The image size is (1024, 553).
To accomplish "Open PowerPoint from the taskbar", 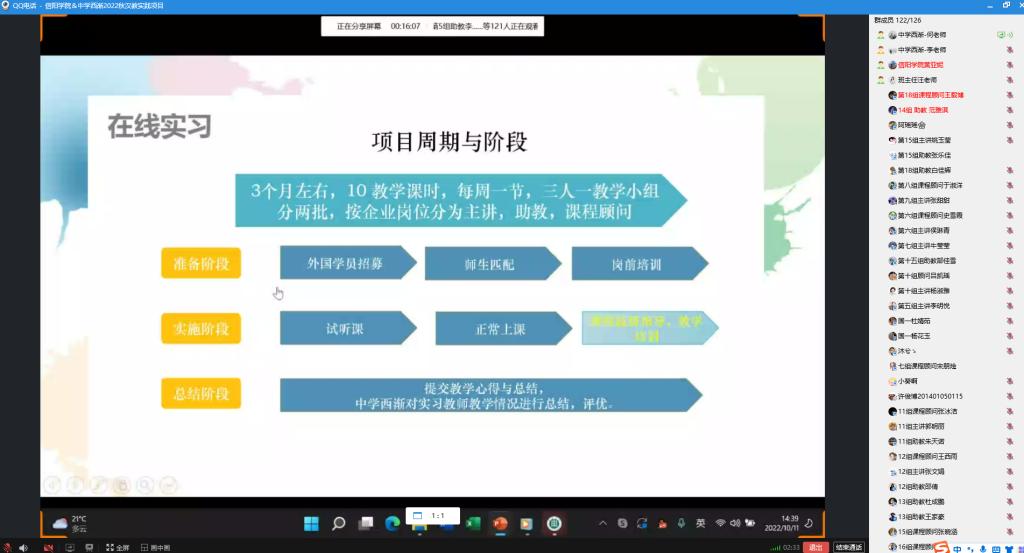I will [500, 524].
